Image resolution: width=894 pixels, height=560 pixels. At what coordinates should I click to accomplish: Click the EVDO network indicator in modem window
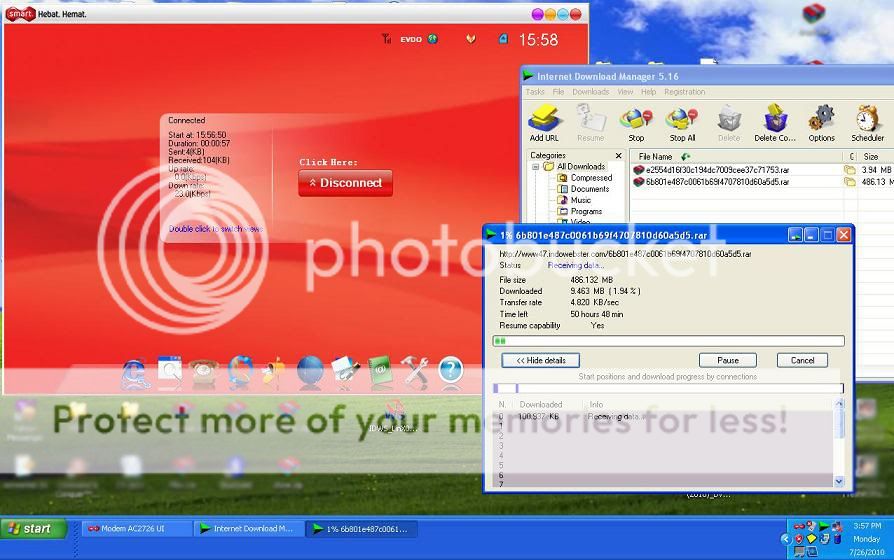411,39
